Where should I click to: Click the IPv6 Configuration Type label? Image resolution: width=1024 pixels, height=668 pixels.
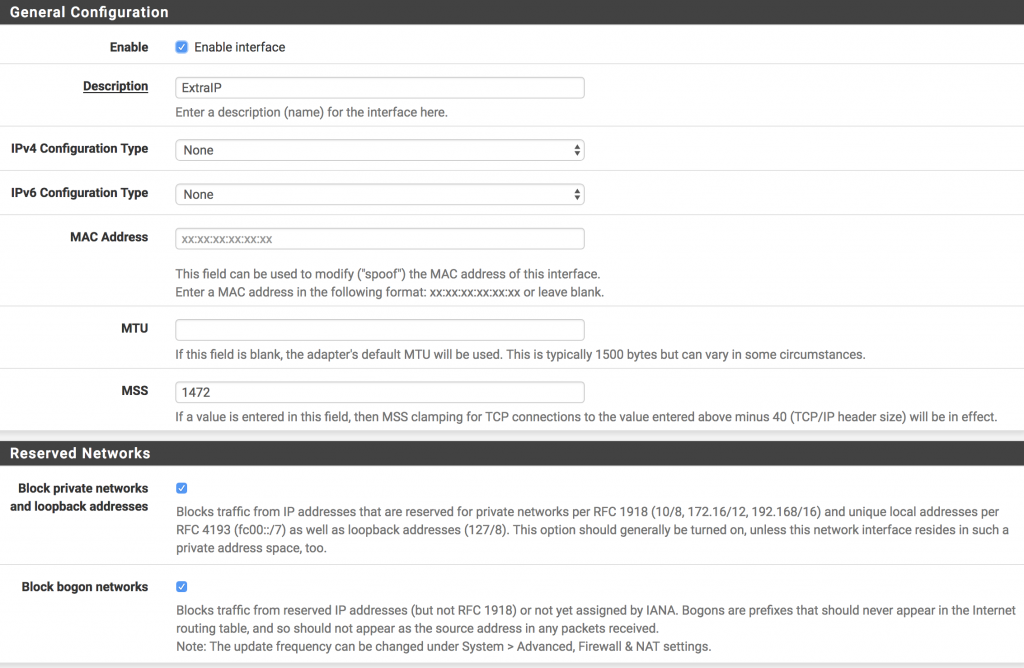pyautogui.click(x=80, y=193)
